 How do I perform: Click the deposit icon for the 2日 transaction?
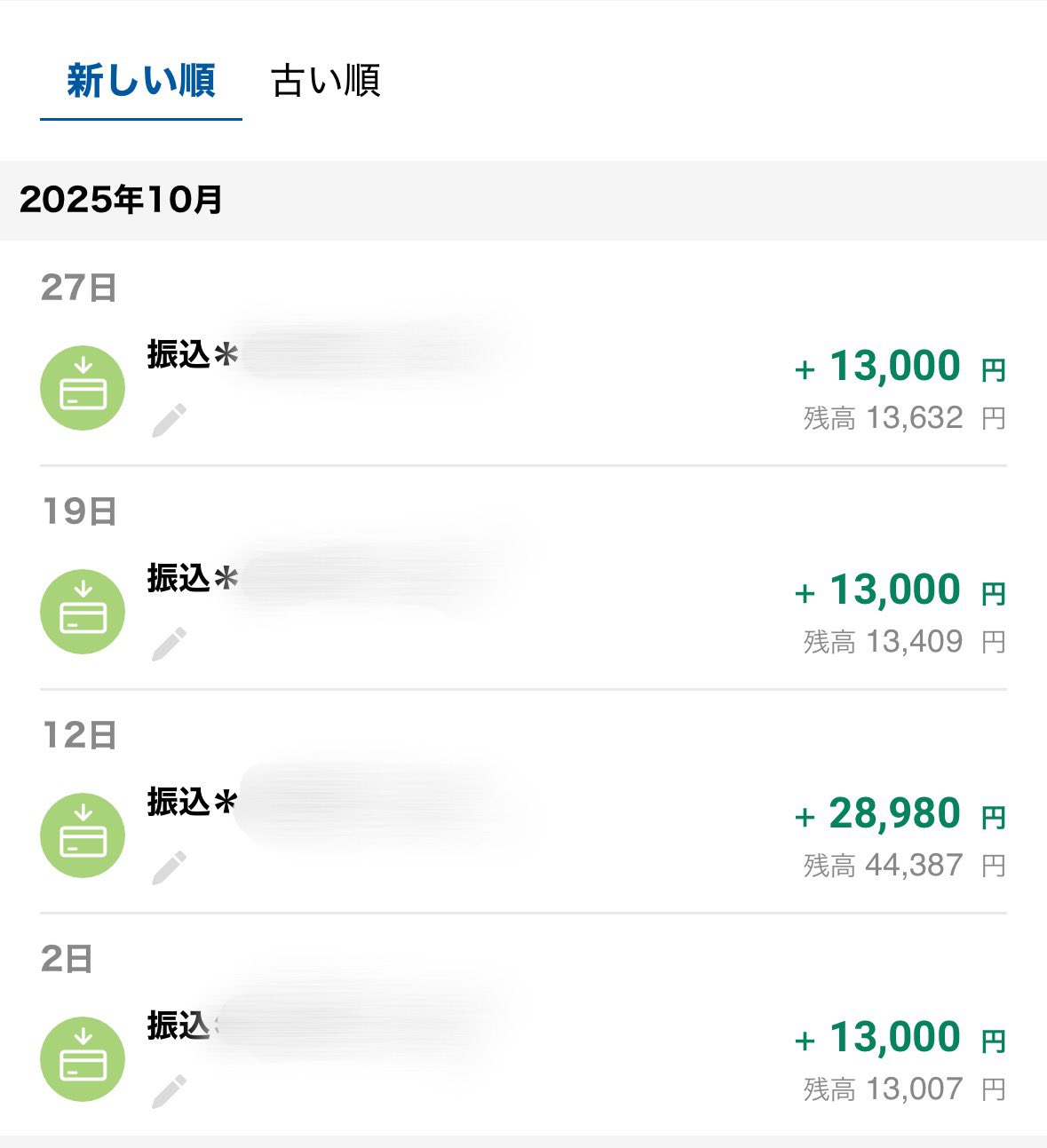[83, 1059]
